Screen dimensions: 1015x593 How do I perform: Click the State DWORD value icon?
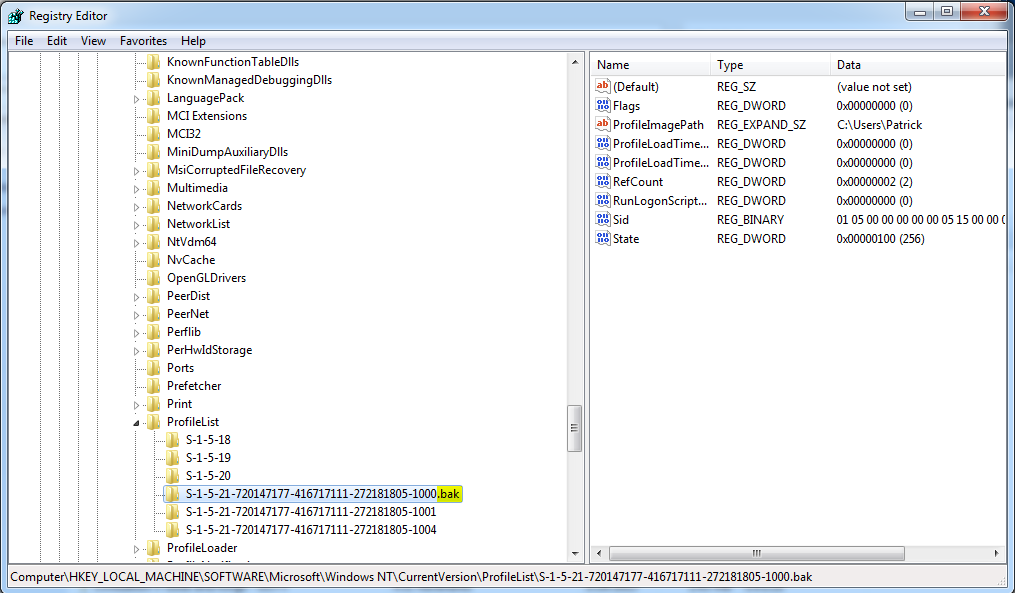[602, 239]
